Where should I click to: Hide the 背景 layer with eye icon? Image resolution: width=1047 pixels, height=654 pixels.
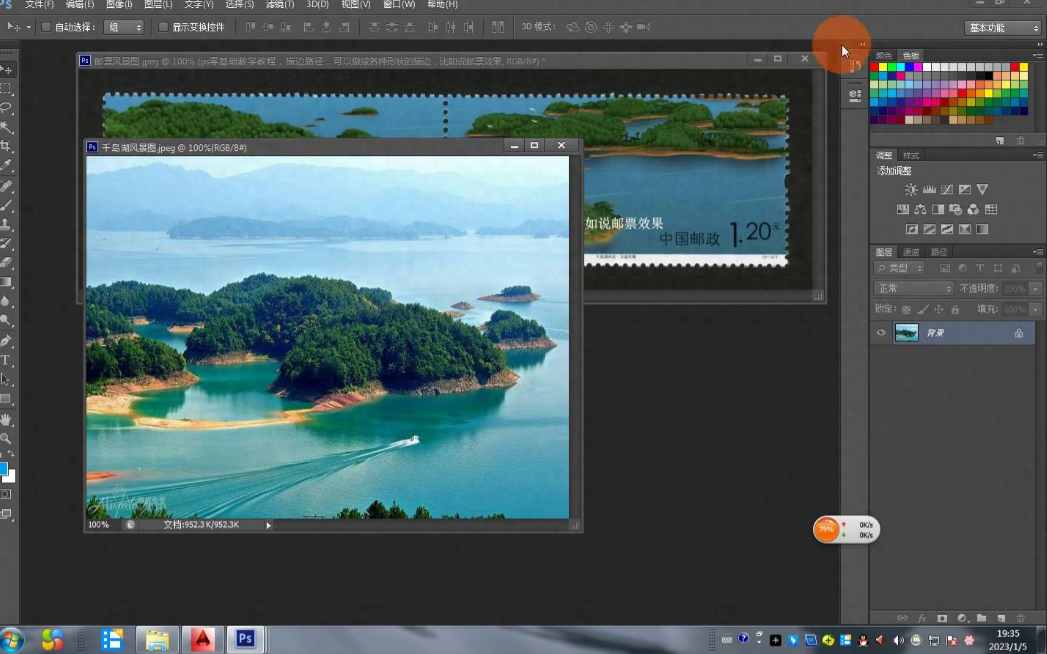[881, 333]
